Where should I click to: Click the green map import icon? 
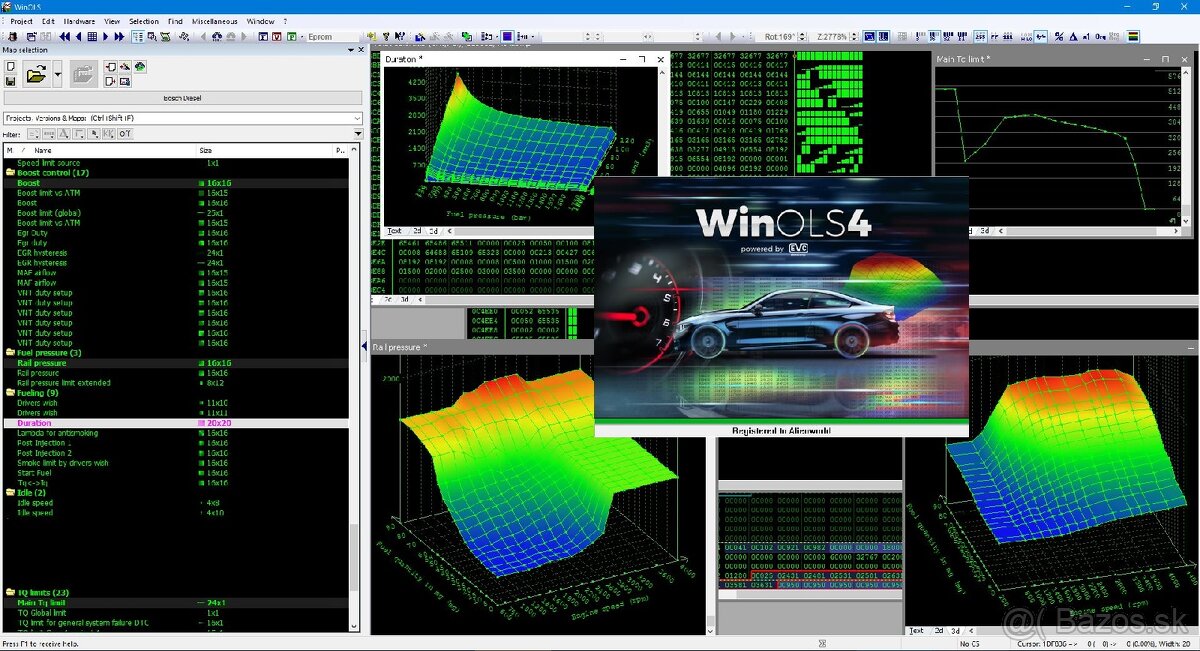[139, 67]
